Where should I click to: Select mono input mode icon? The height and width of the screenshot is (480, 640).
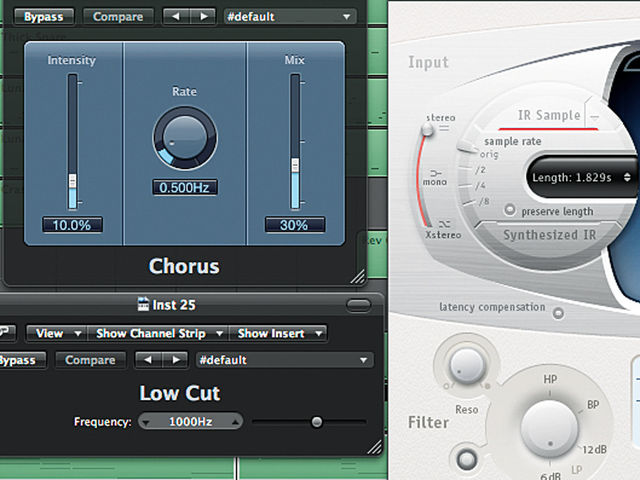[x=435, y=173]
